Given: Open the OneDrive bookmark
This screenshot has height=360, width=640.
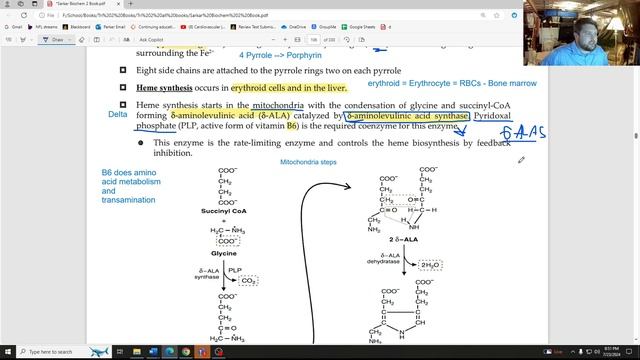Looking at the screenshot, I should [x=293, y=27].
